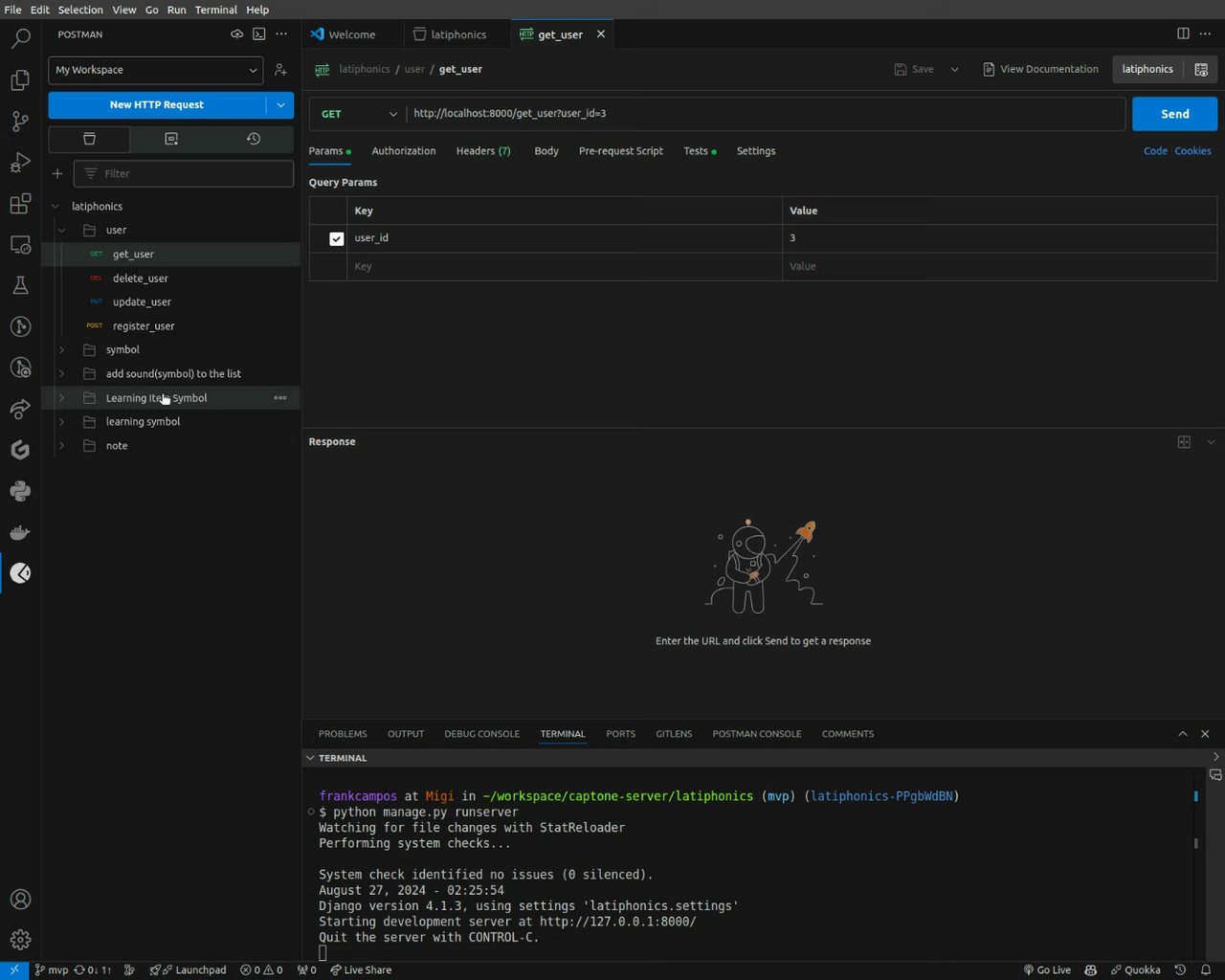Click the request URL field
The width and height of the screenshot is (1225, 980).
point(766,114)
